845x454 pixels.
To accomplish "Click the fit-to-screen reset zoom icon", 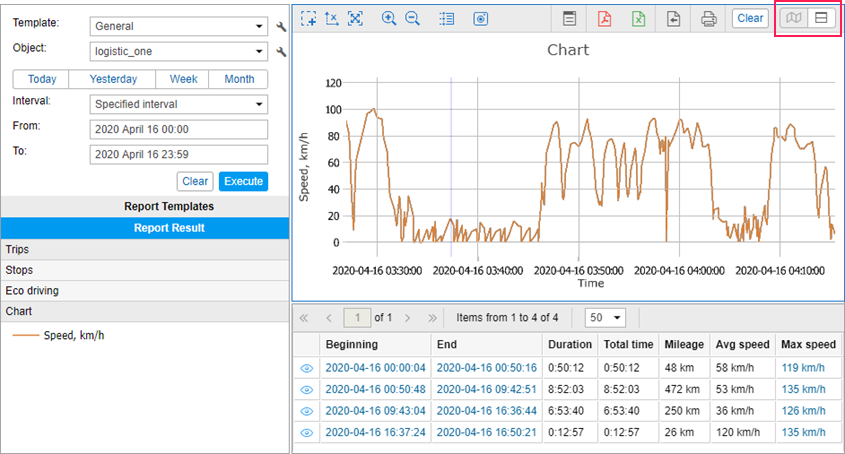I will pyautogui.click(x=355, y=19).
